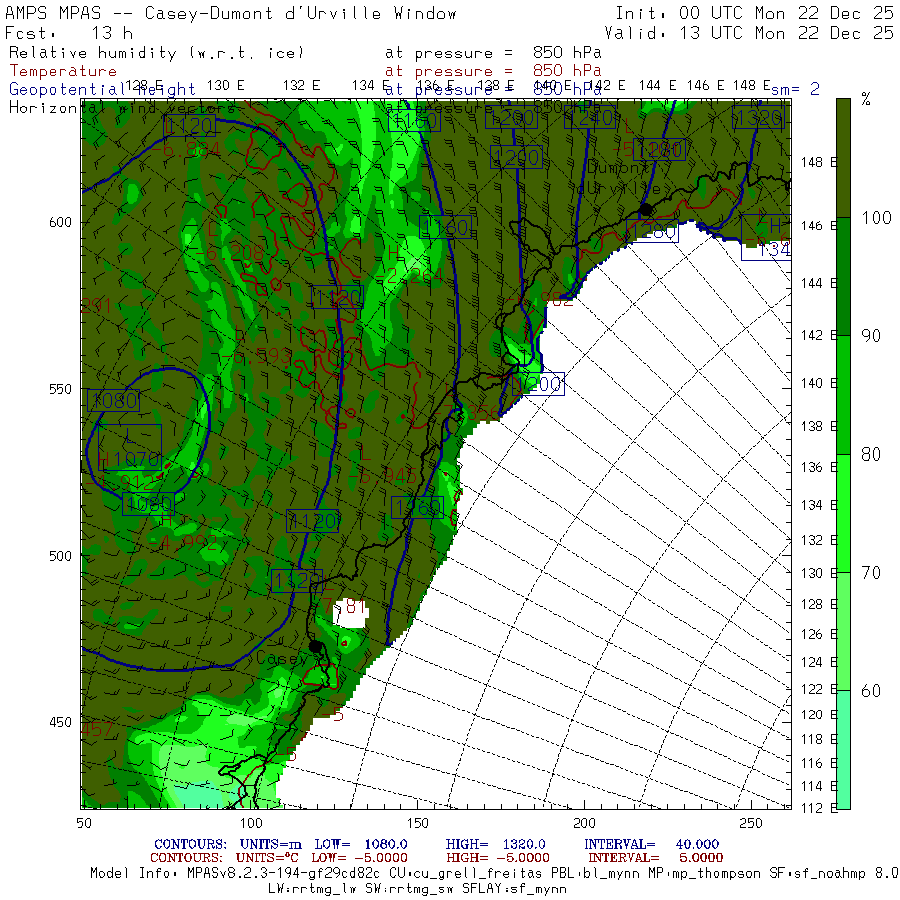This screenshot has width=900, height=900.
Task: Click the left axis tick label '450'
Action: click(60, 723)
